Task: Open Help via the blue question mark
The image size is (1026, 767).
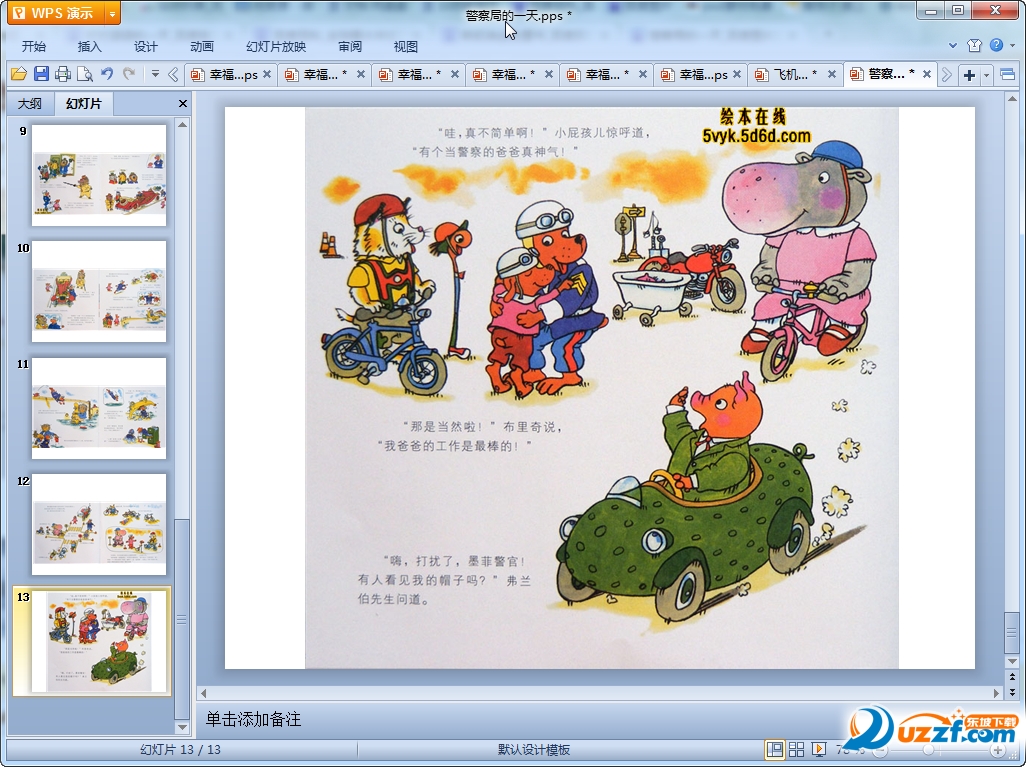Action: [997, 45]
